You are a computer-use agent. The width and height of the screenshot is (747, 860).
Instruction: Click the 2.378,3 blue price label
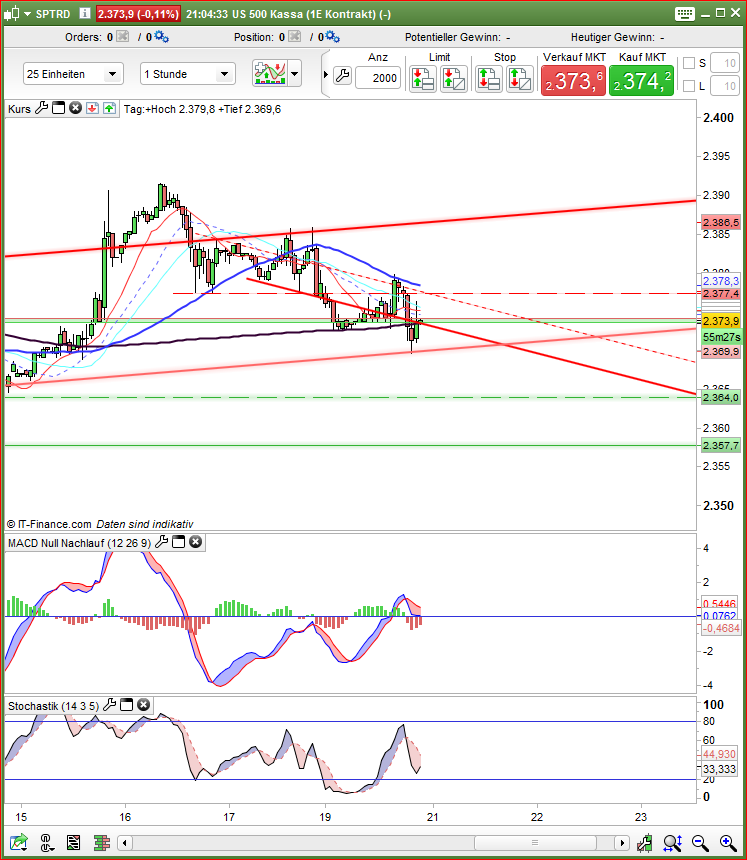(721, 281)
